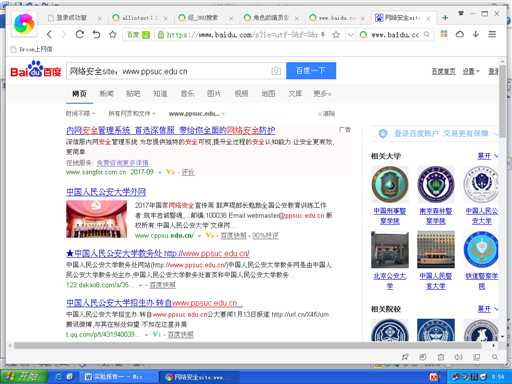Click the camera image-search icon in search box
512x384 pixels.
(276, 71)
